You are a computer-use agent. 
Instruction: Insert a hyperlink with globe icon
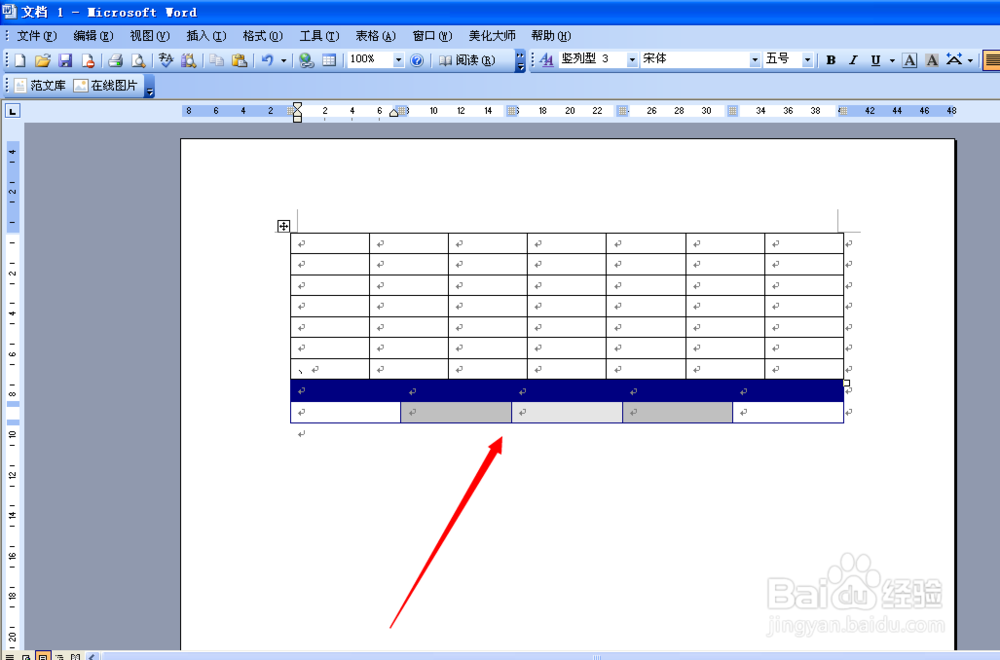pyautogui.click(x=307, y=61)
